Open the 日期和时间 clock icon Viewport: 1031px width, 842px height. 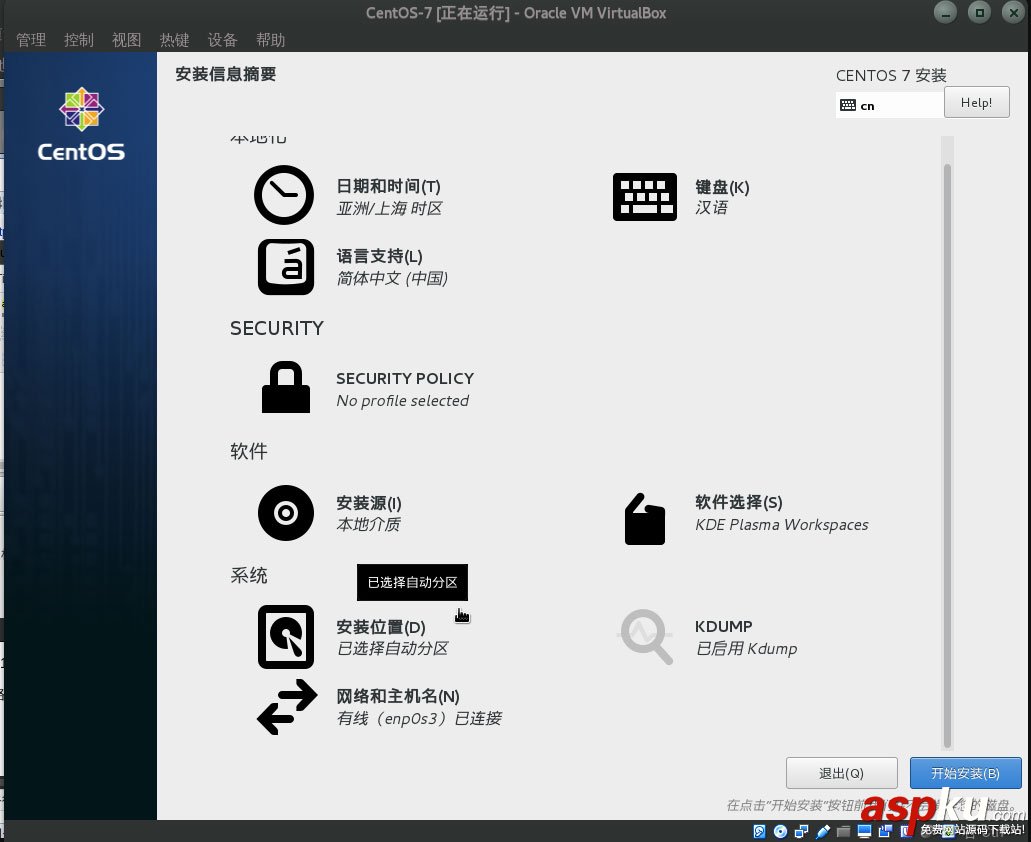tap(283, 196)
